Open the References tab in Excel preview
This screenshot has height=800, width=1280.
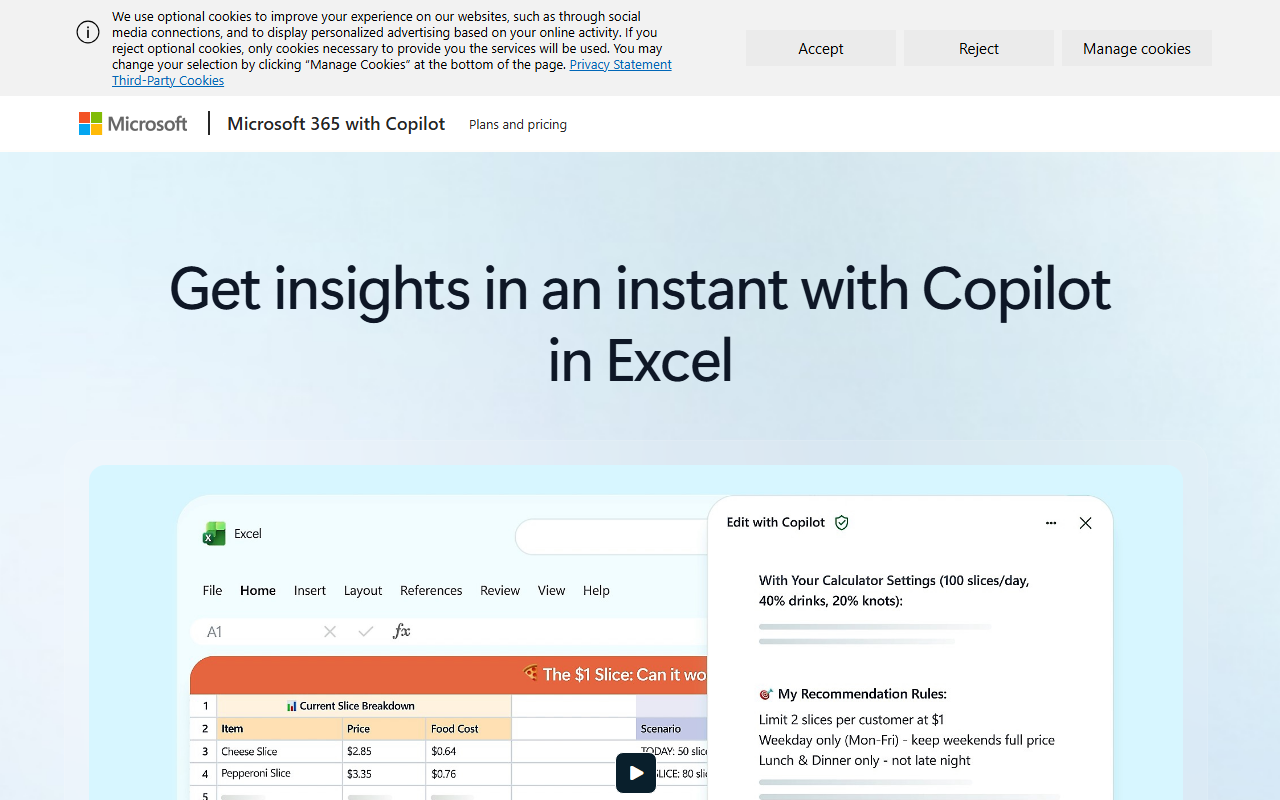point(431,590)
